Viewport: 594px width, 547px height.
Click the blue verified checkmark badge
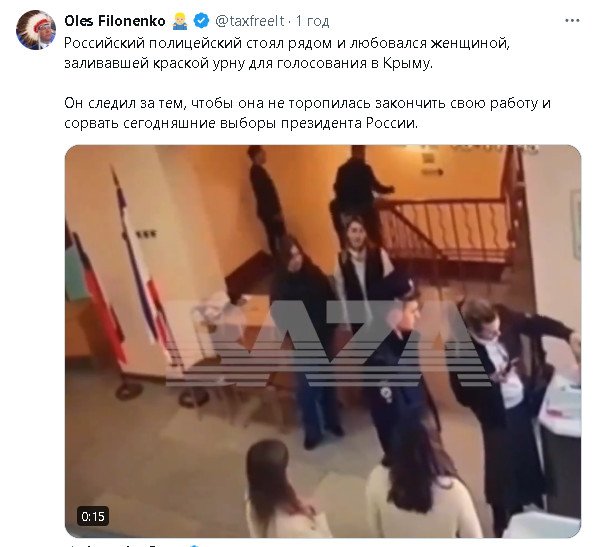coord(201,21)
